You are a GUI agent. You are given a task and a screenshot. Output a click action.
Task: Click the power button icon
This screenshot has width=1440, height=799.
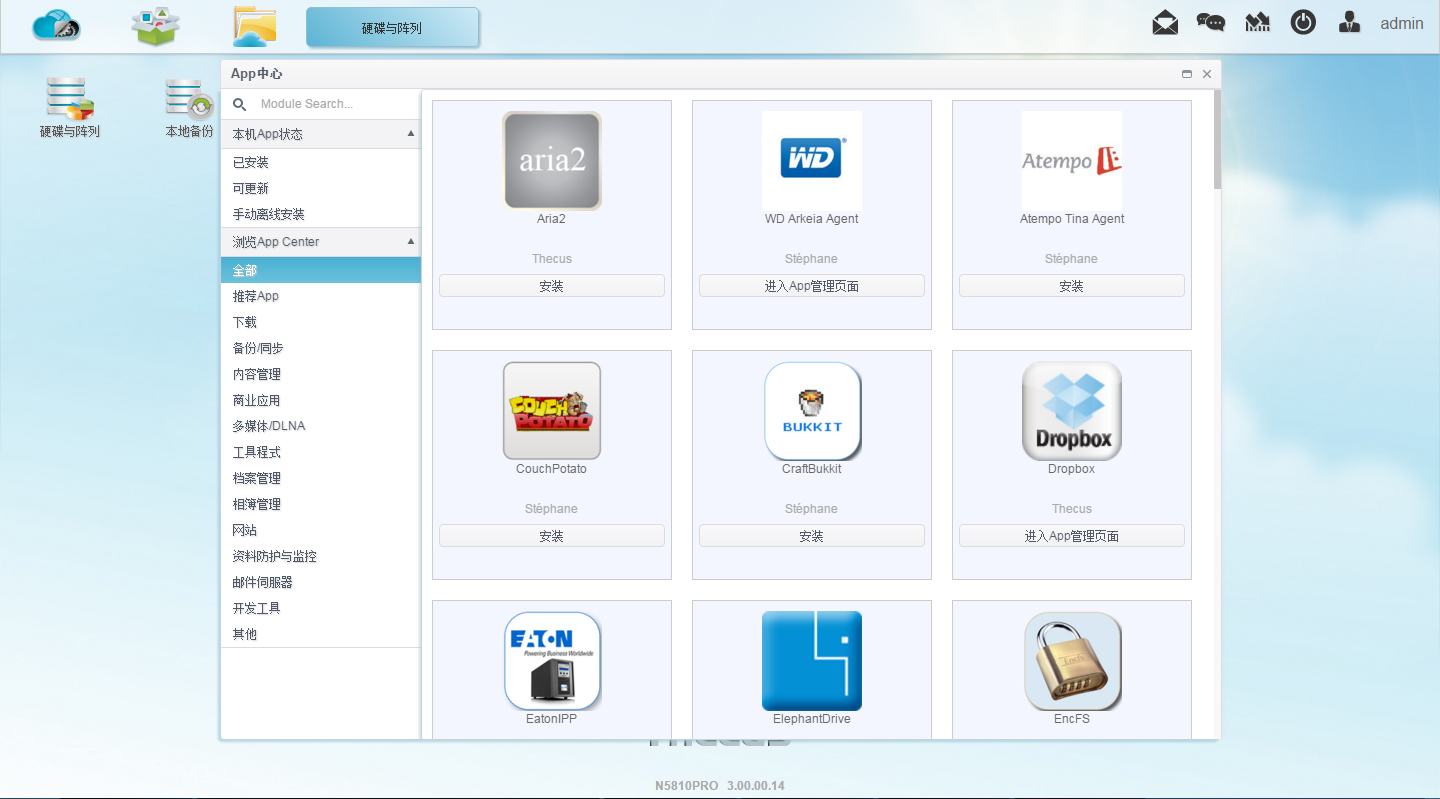[x=1303, y=23]
